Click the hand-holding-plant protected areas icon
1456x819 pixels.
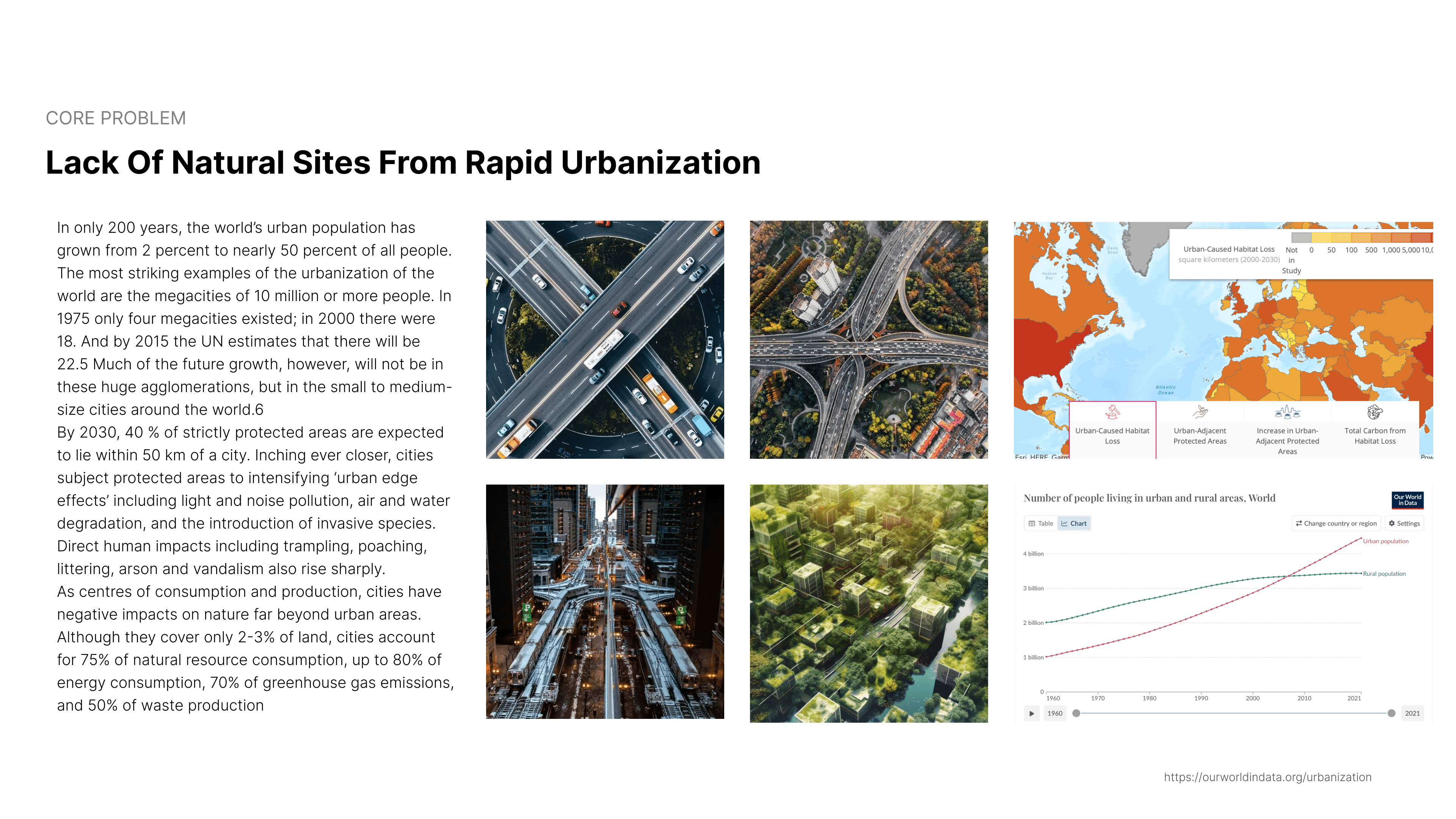pyautogui.click(x=1199, y=412)
